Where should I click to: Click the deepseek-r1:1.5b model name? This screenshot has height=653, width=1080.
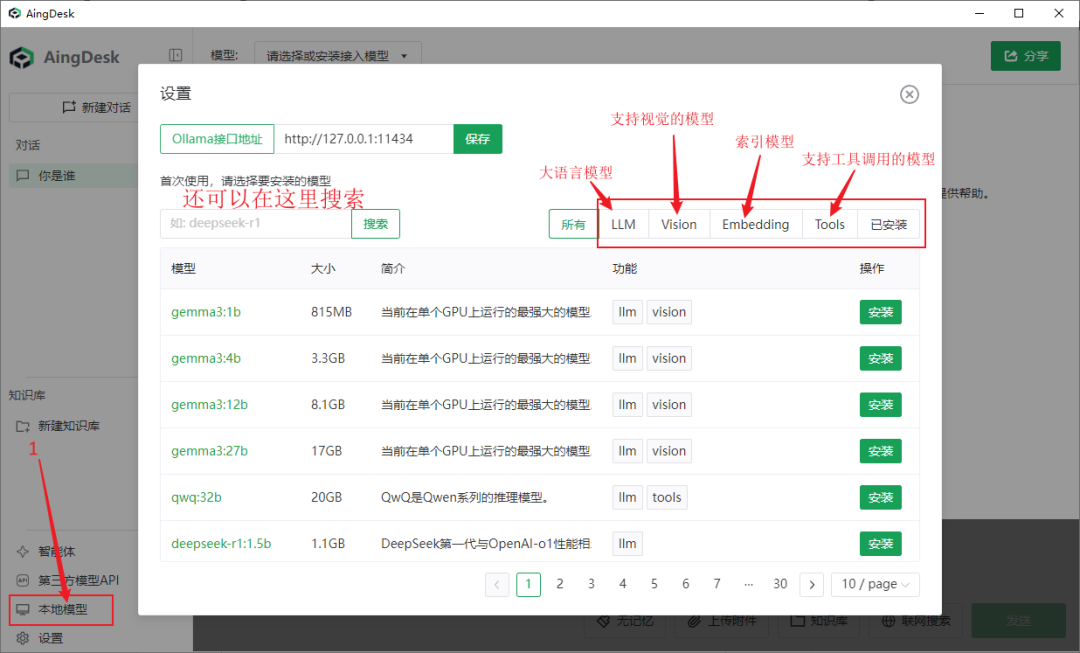221,543
